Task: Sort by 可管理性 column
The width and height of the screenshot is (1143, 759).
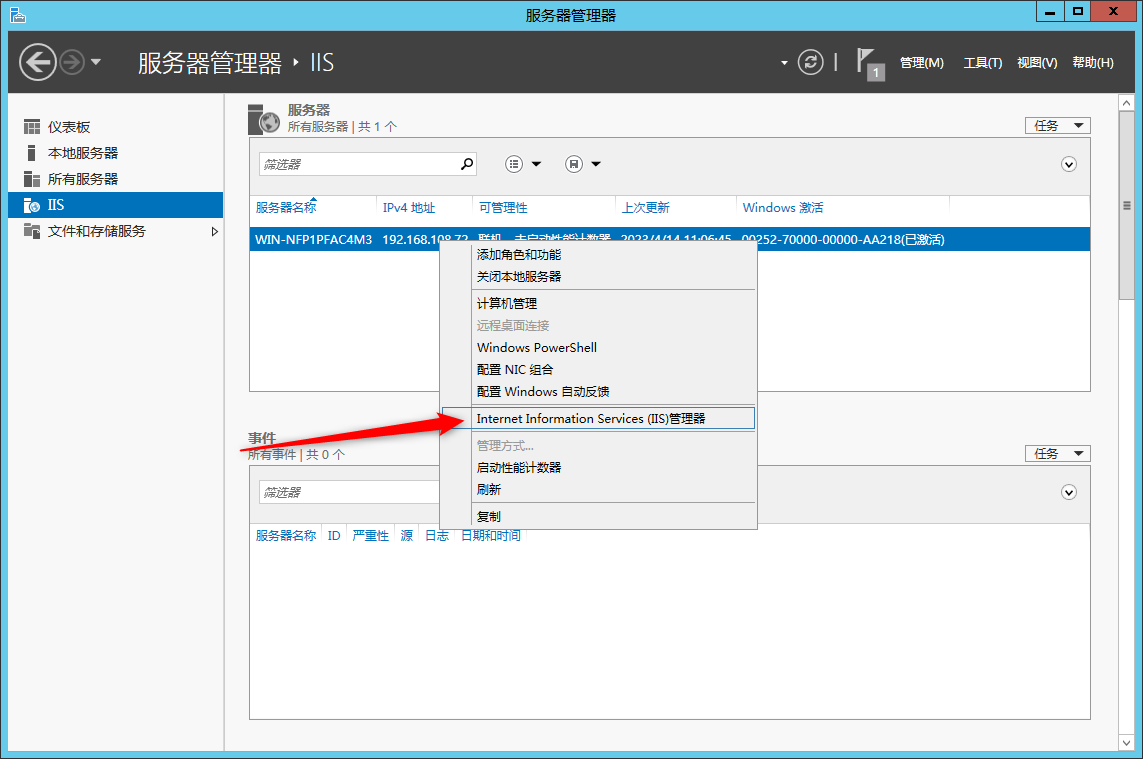Action: coord(503,208)
